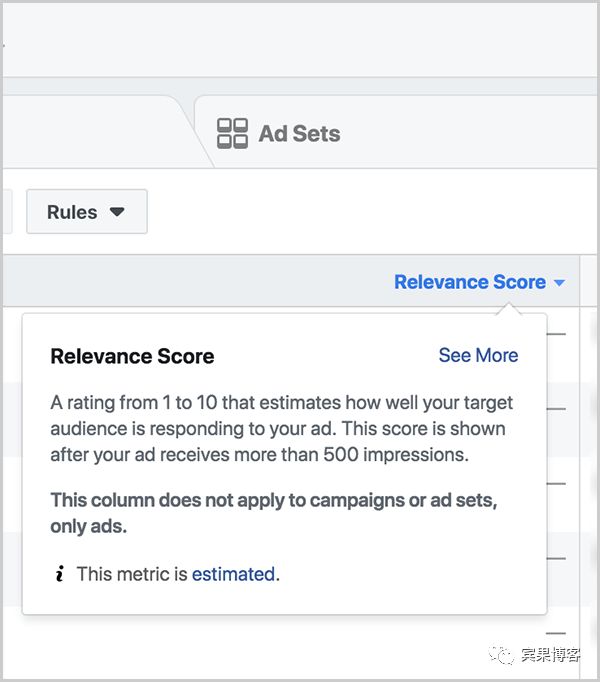
Task: Click the 宾果博客 watermark text
Action: click(x=550, y=656)
